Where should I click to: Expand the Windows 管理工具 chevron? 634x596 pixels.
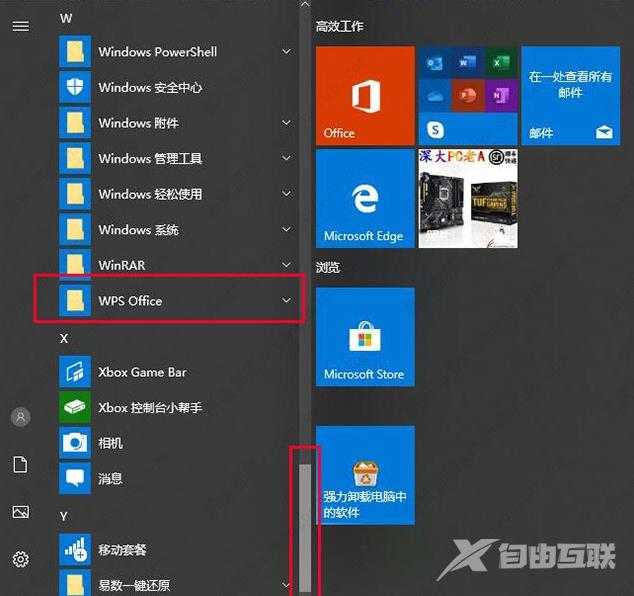(x=286, y=158)
